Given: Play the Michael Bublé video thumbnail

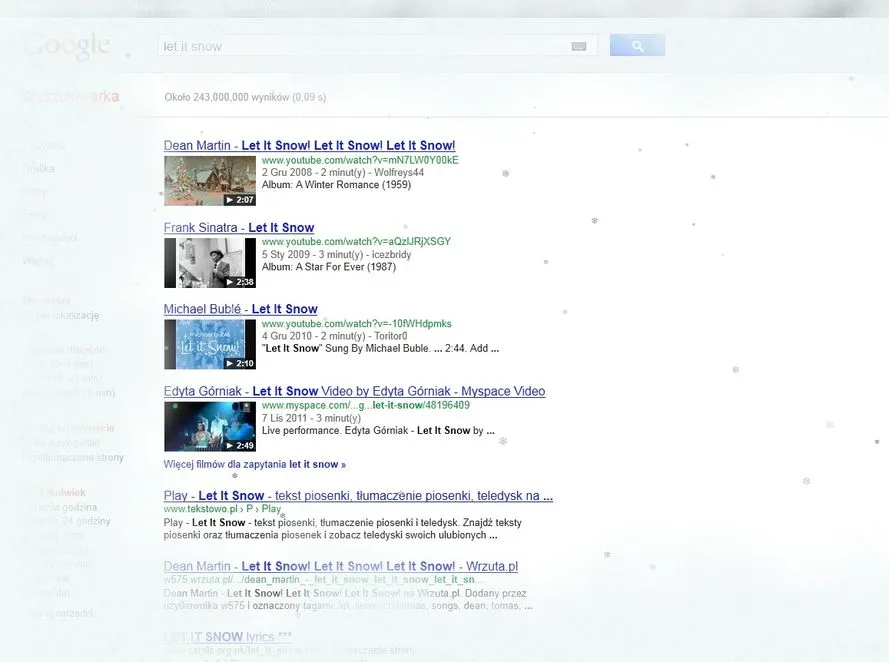Looking at the screenshot, I should point(209,344).
